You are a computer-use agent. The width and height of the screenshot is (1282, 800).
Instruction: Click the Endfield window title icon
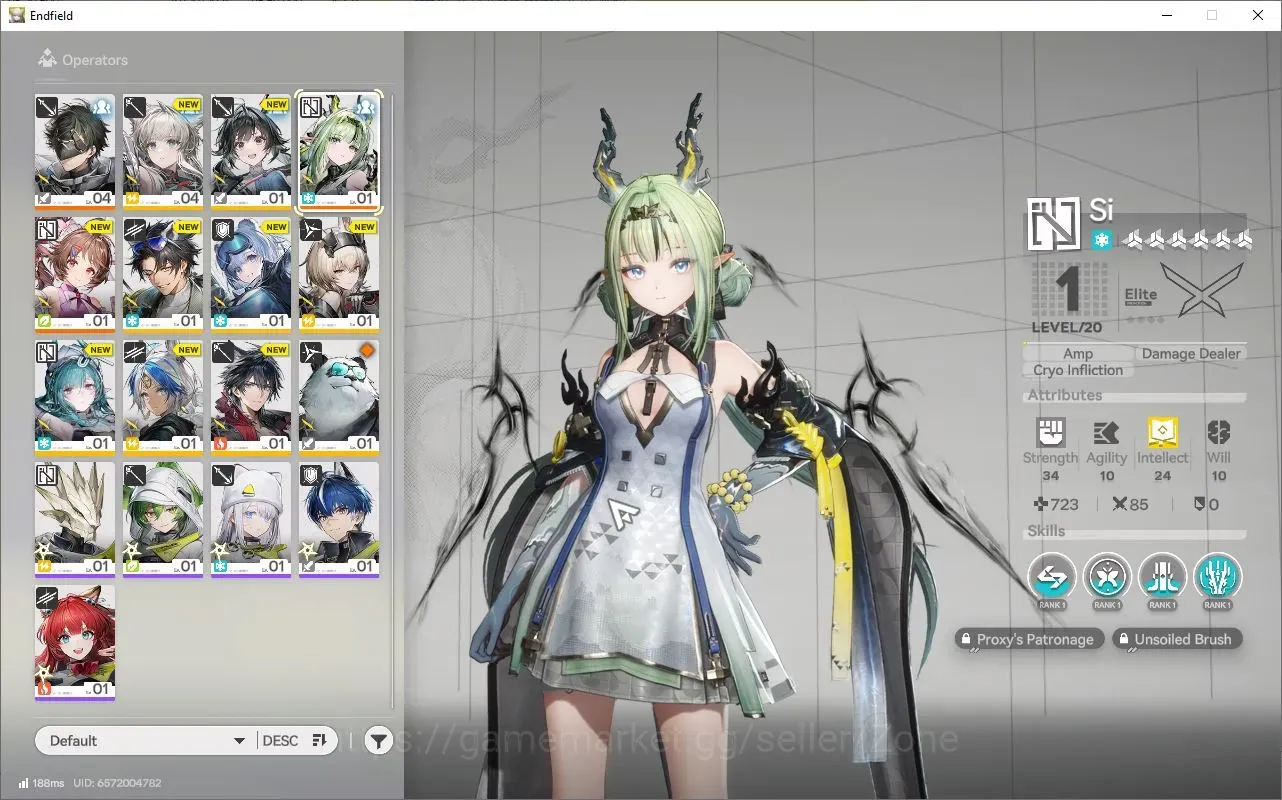click(16, 15)
